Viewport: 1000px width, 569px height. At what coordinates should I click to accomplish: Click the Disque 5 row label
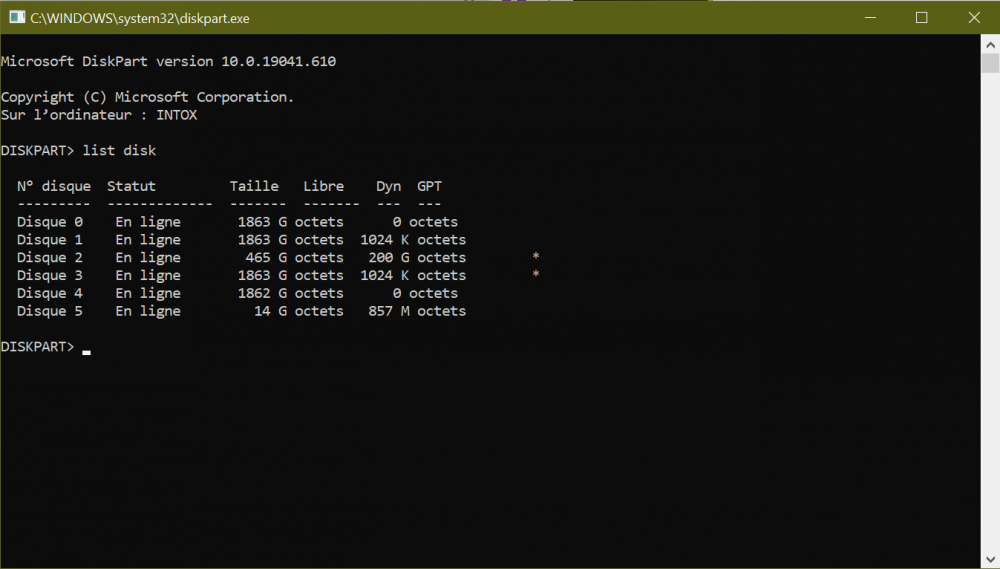click(50, 312)
